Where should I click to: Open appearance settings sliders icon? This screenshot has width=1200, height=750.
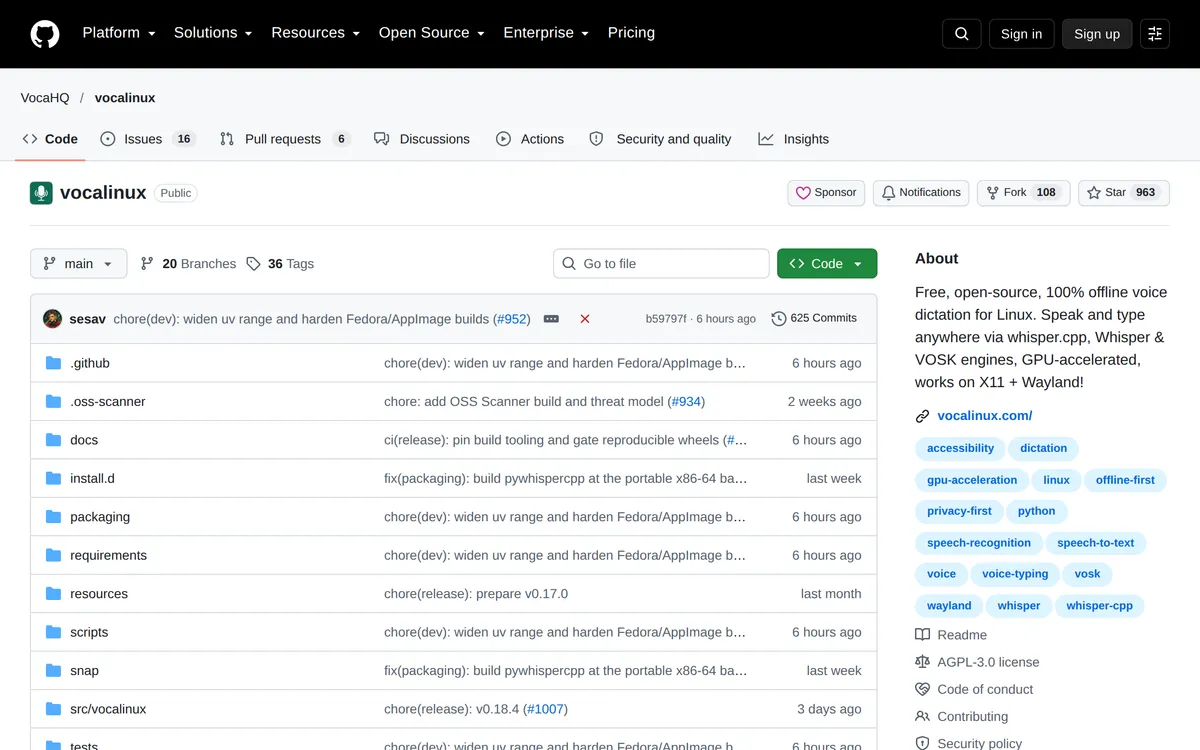[1155, 34]
